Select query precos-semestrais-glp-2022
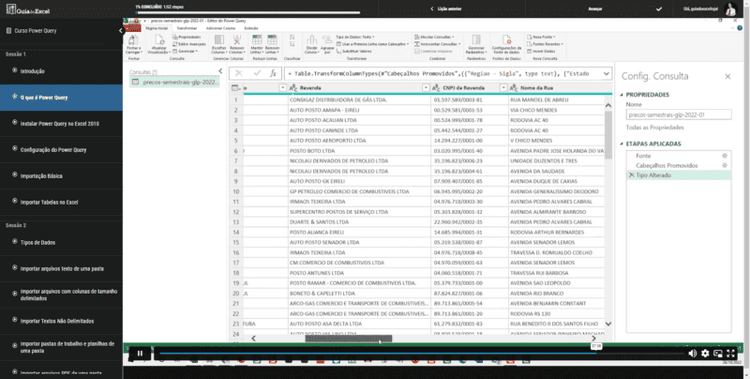 [175, 82]
